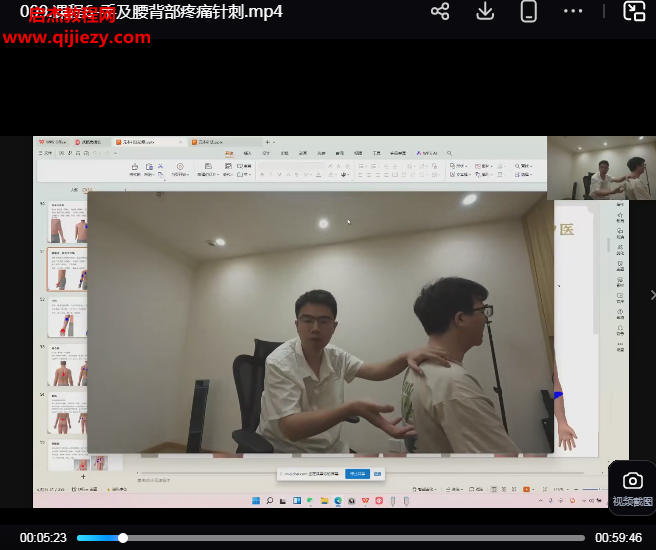Open the 插入 Insert ribbon tab

click(248, 153)
